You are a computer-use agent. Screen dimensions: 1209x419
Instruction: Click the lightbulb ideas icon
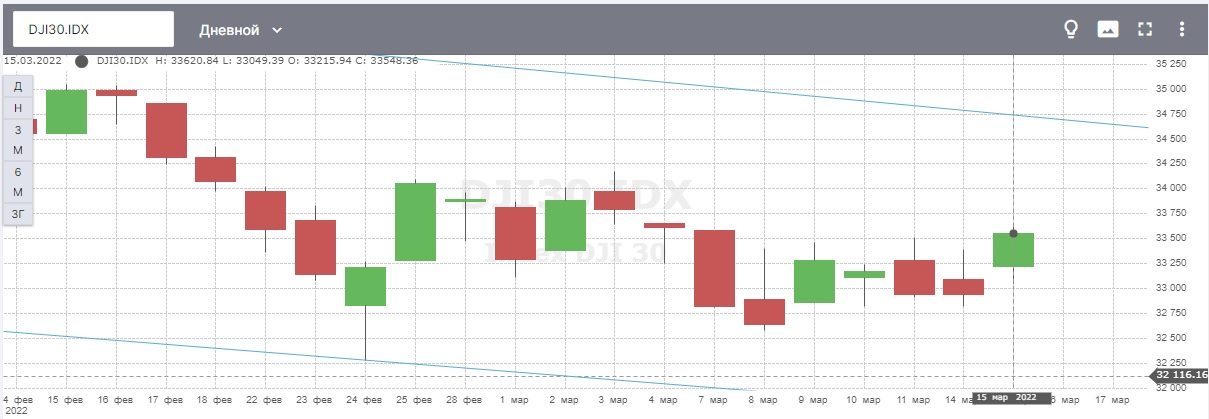1070,29
